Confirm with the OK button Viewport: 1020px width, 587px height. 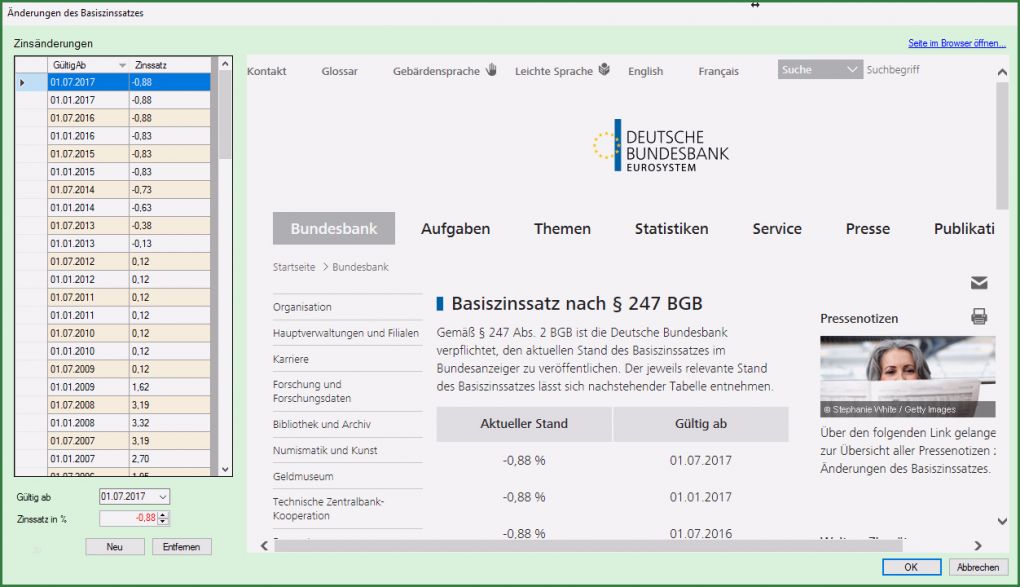[x=911, y=567]
